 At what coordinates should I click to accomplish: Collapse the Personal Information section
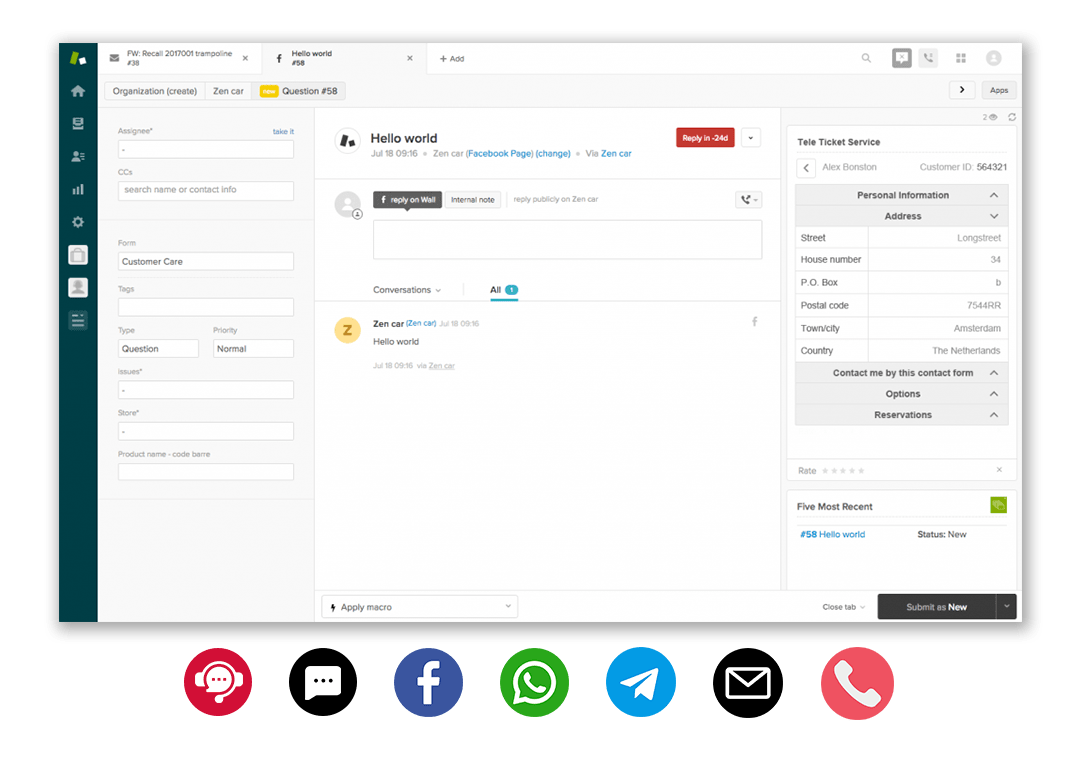click(x=901, y=194)
